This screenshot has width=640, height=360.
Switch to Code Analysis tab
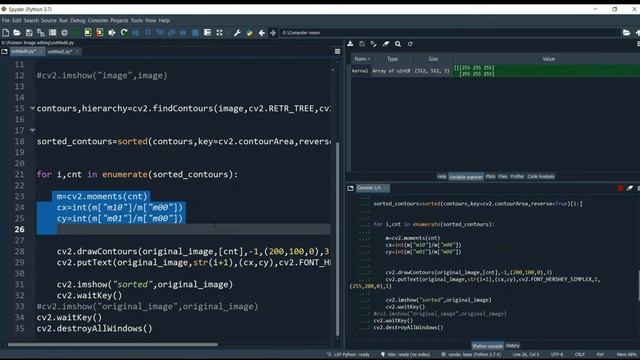tap(540, 176)
